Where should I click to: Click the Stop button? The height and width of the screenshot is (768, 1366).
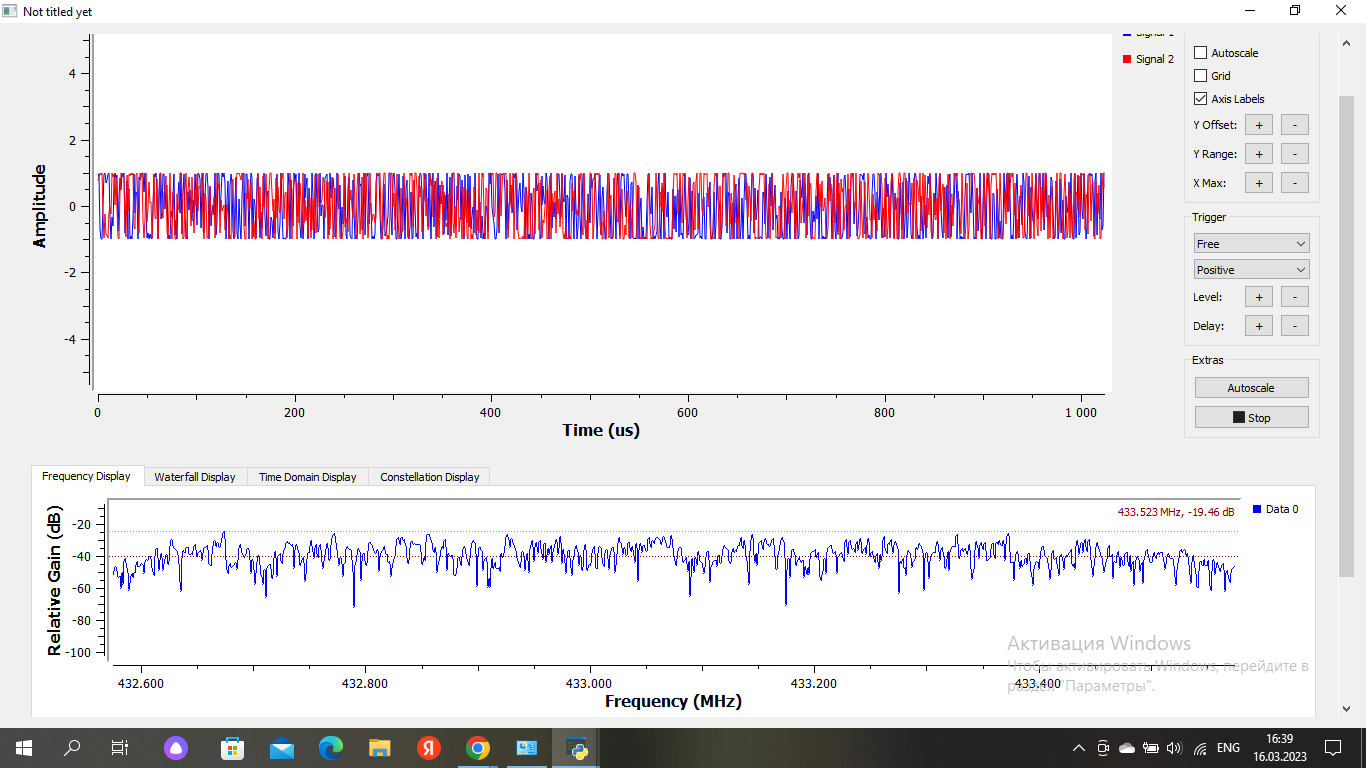[x=1251, y=417]
